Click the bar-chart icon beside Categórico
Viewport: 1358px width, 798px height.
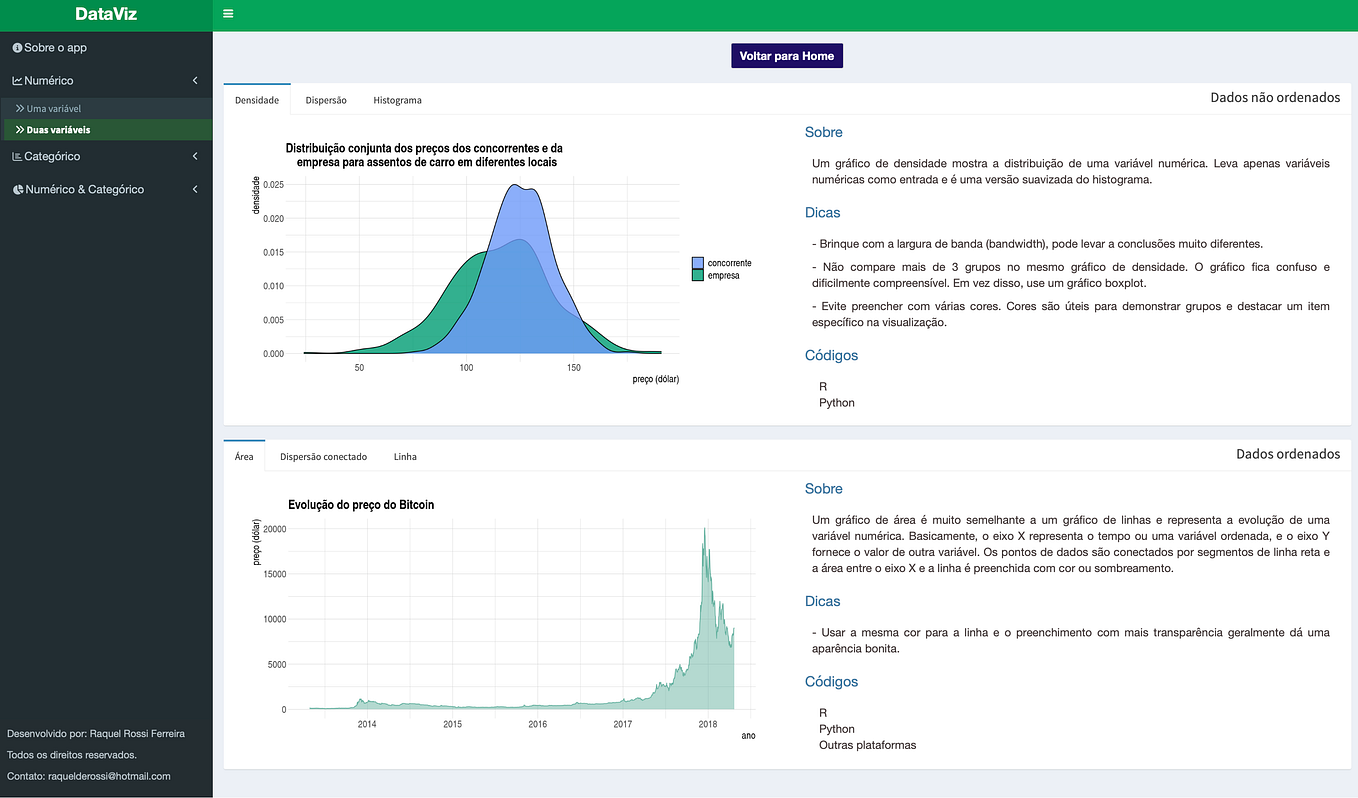[16, 156]
